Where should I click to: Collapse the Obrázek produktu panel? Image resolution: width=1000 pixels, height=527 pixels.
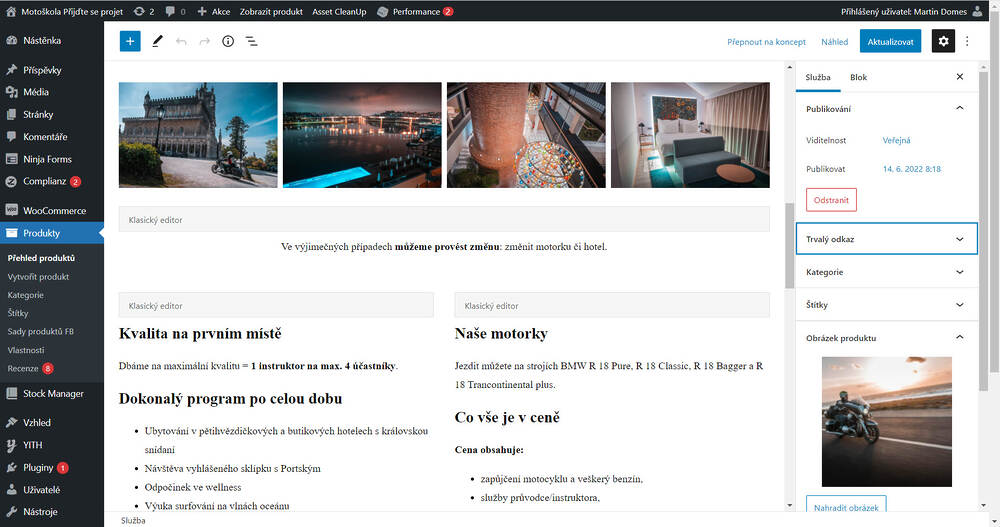886,338
